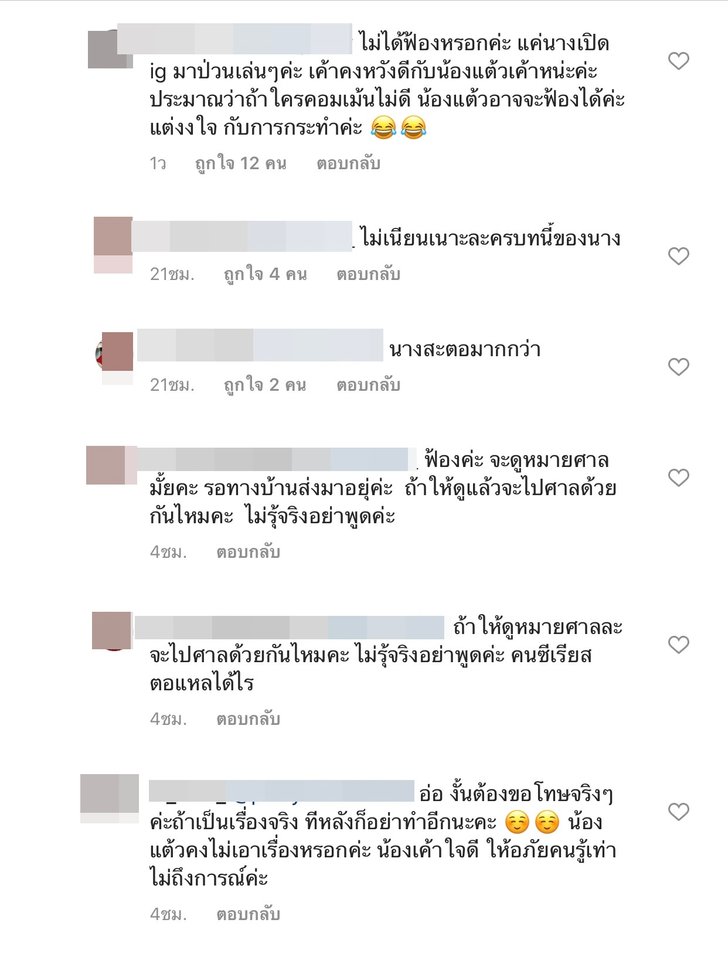Reply to the bottom comment
728x958 pixels.
click(248, 915)
